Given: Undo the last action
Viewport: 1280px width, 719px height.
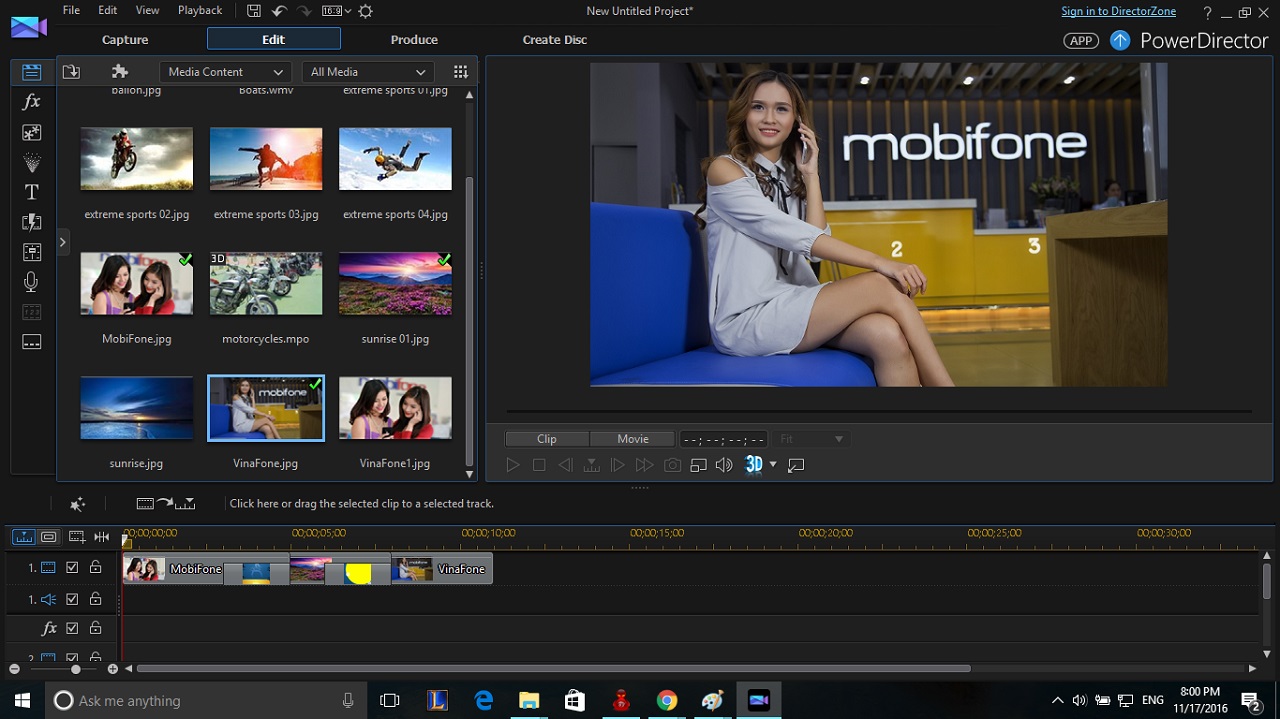Looking at the screenshot, I should click(279, 11).
